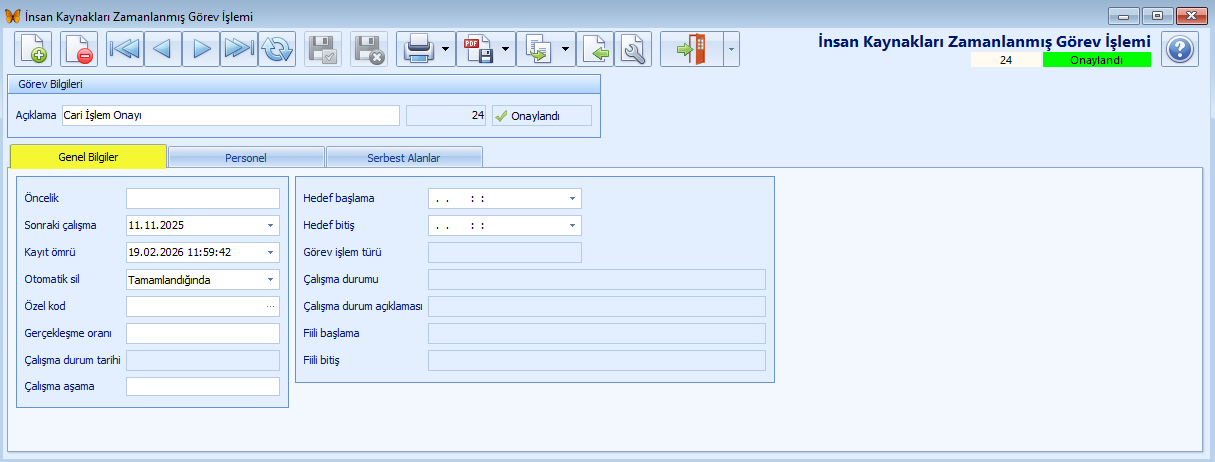Open the Sonraki çalışma date dropdown

(x=270, y=225)
